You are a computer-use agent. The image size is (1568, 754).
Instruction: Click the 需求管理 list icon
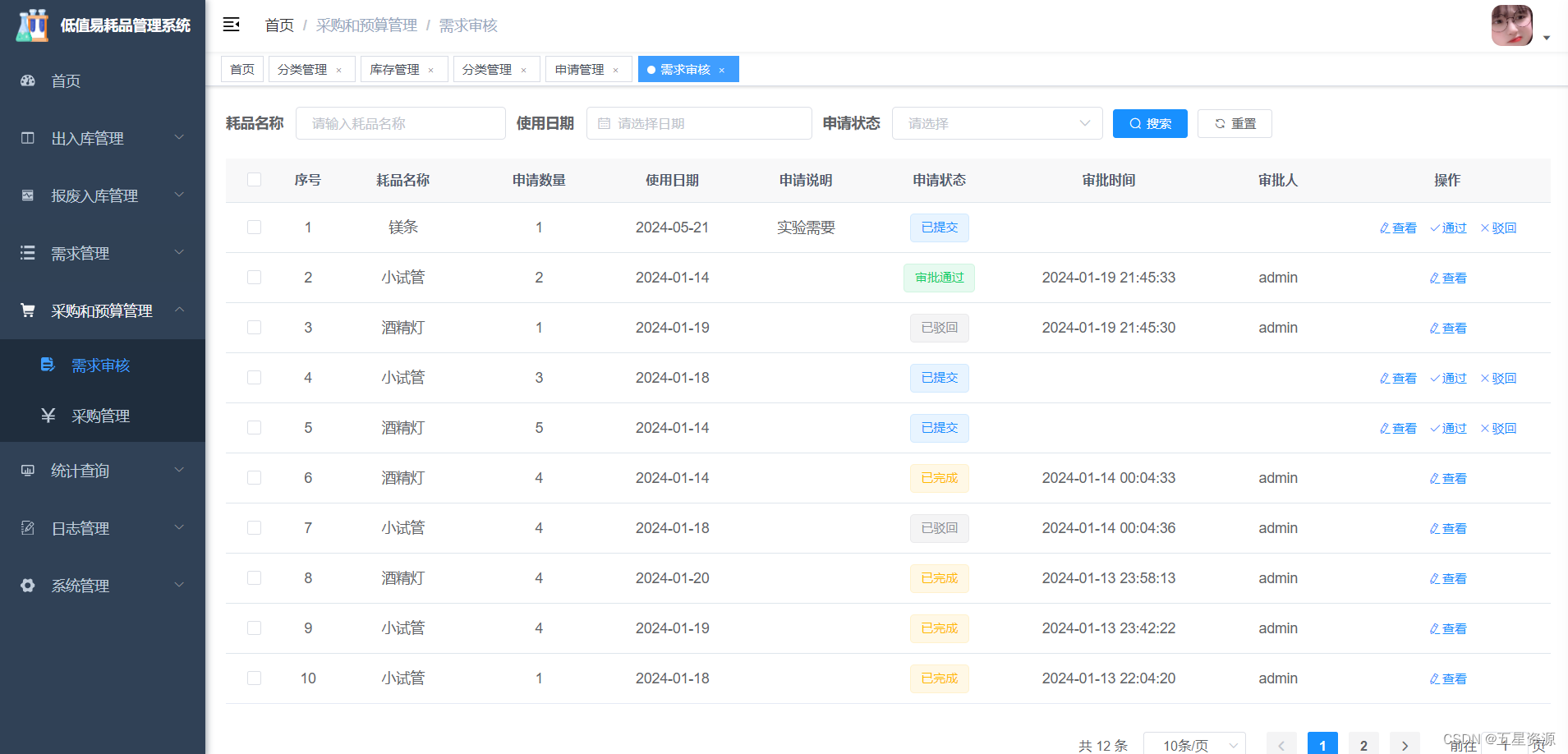(28, 253)
